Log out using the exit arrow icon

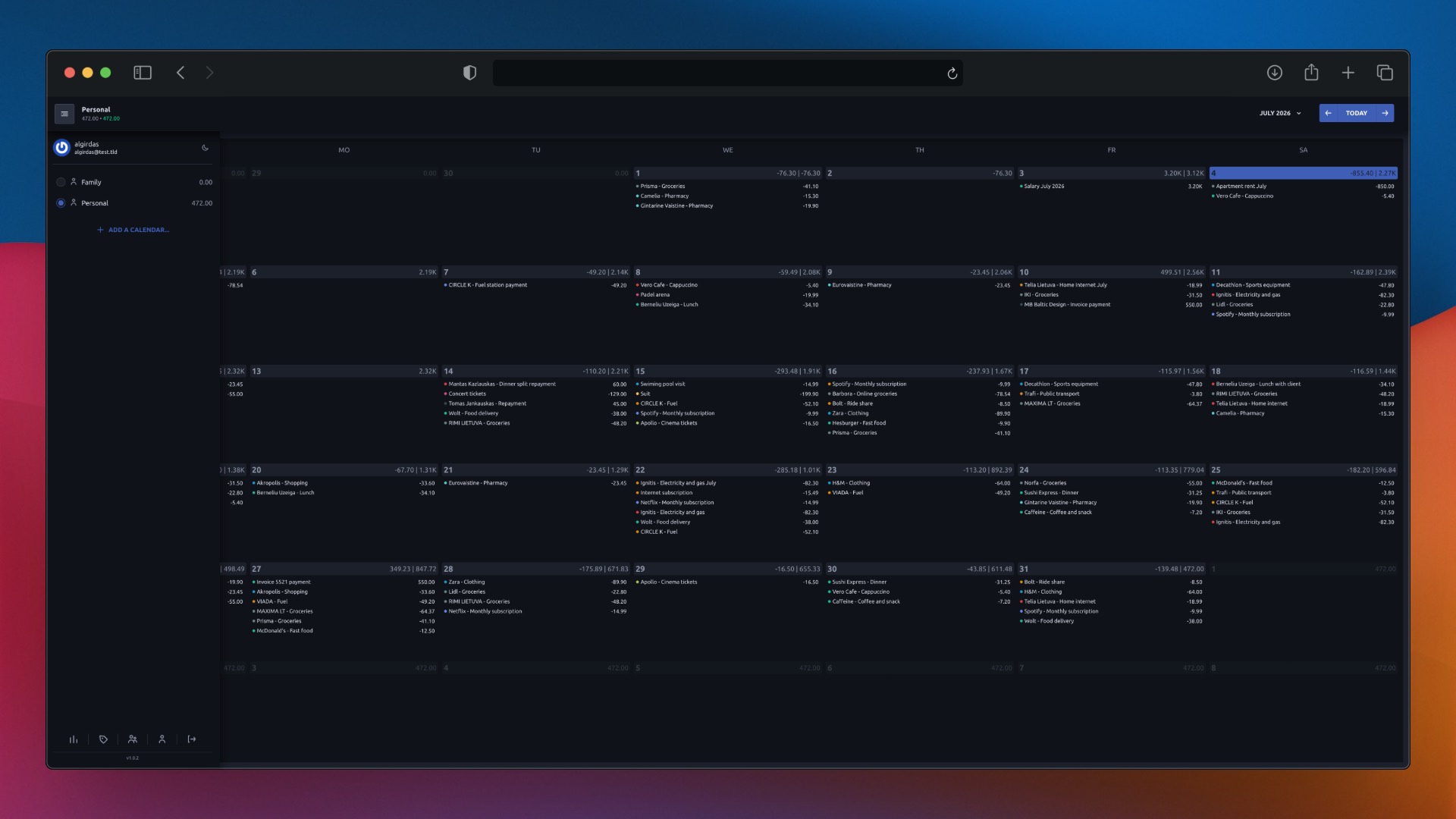[192, 739]
